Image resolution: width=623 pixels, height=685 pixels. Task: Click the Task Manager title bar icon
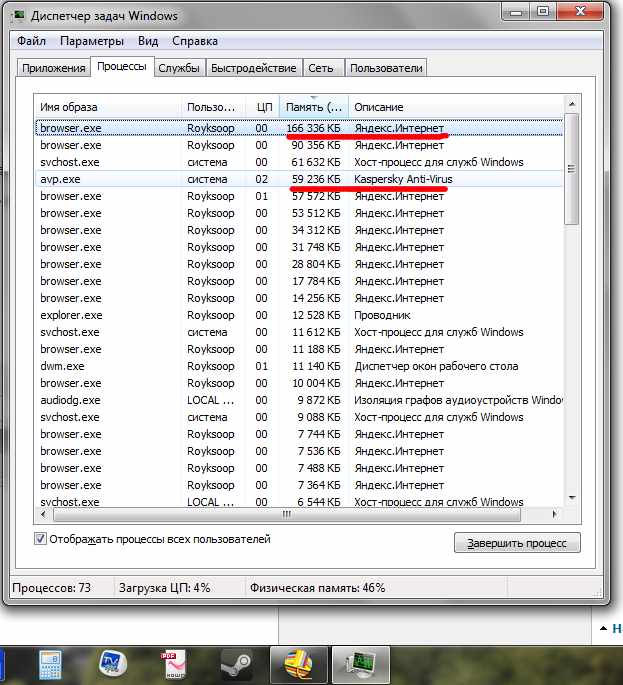pyautogui.click(x=19, y=16)
